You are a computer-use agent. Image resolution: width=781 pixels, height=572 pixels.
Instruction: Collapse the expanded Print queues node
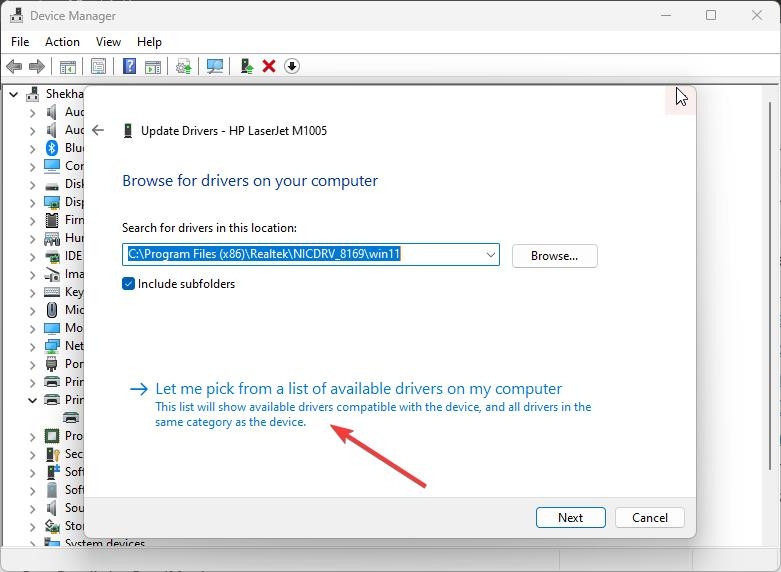32,400
